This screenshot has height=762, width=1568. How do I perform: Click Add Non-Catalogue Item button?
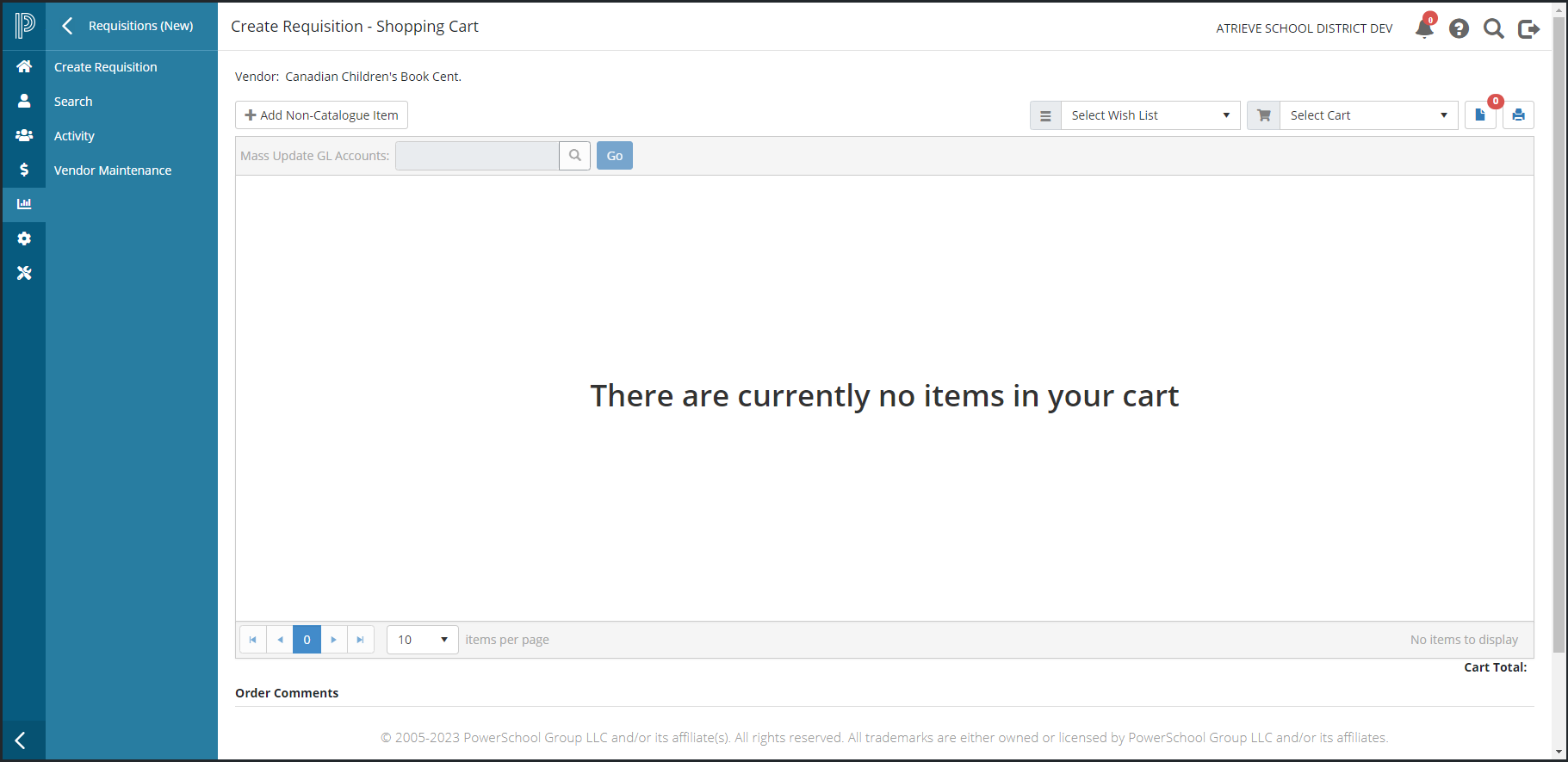[321, 115]
